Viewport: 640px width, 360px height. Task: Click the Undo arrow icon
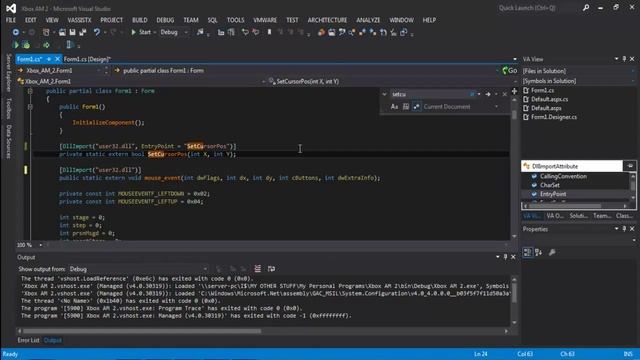(x=96, y=32)
